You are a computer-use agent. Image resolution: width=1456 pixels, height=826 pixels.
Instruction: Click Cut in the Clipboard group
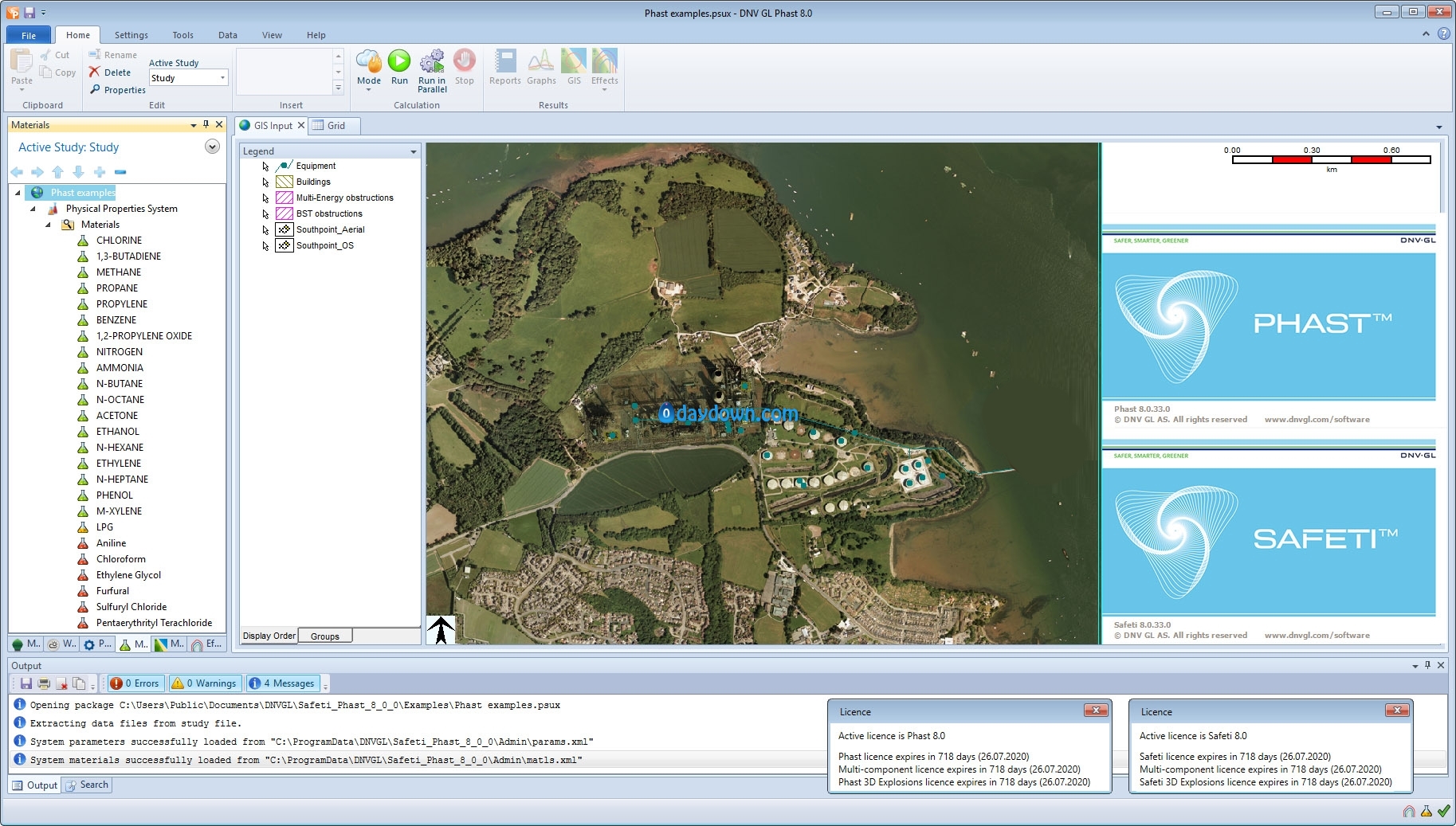tap(55, 55)
